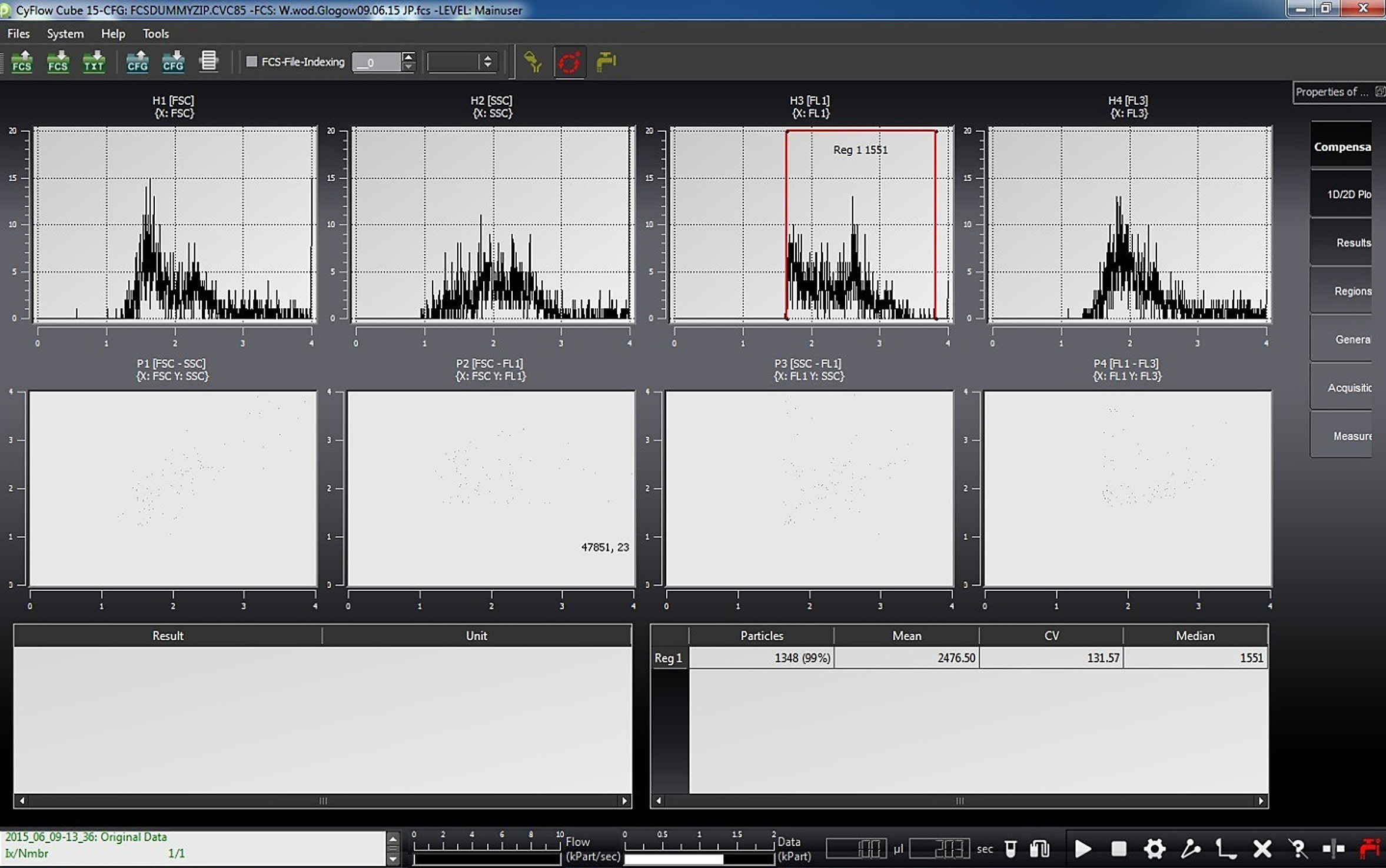Screen dimensions: 1386x868
Task: Click the Properties panel float button
Action: point(1380,91)
